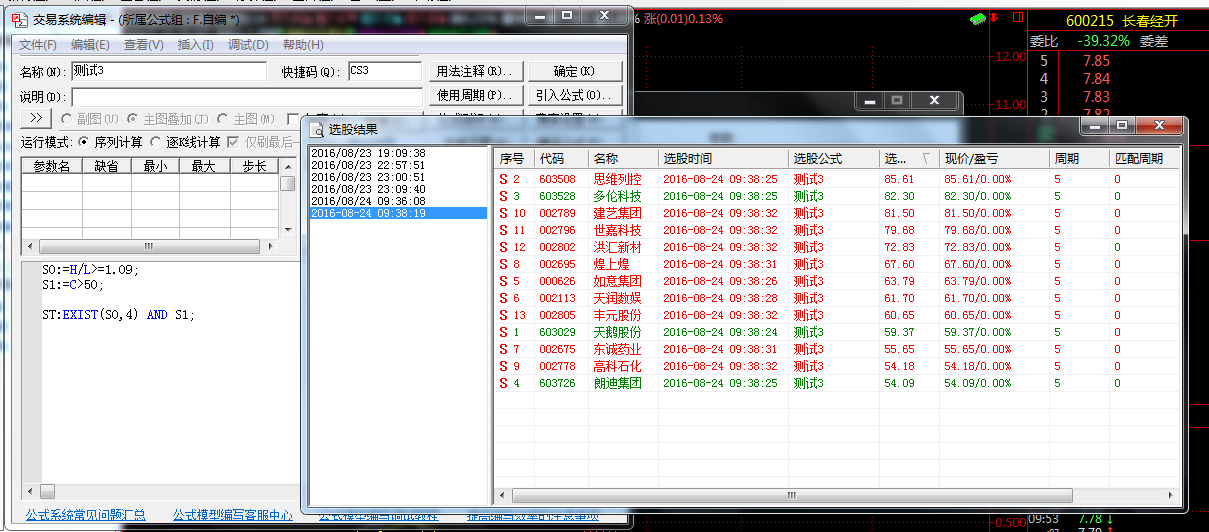Toggle the partially hidden checkbox after 主图(M)

tap(293, 119)
